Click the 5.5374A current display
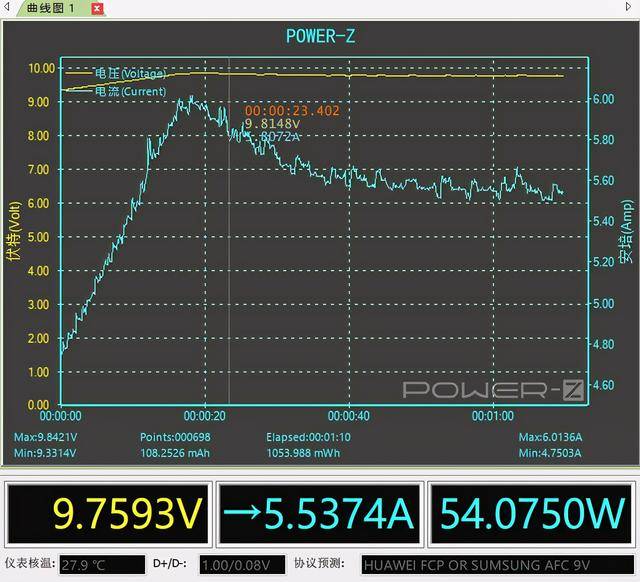This screenshot has height=582, width=640. point(319,514)
